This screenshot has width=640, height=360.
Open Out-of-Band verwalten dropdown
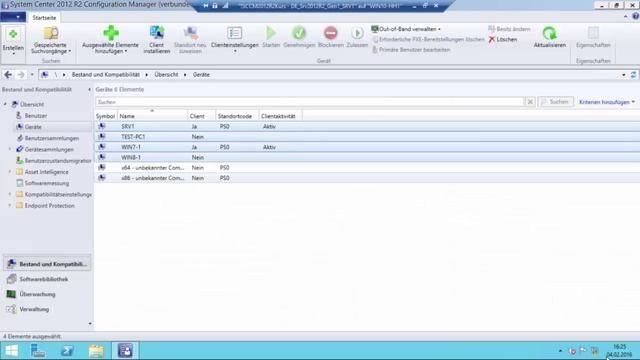point(406,29)
